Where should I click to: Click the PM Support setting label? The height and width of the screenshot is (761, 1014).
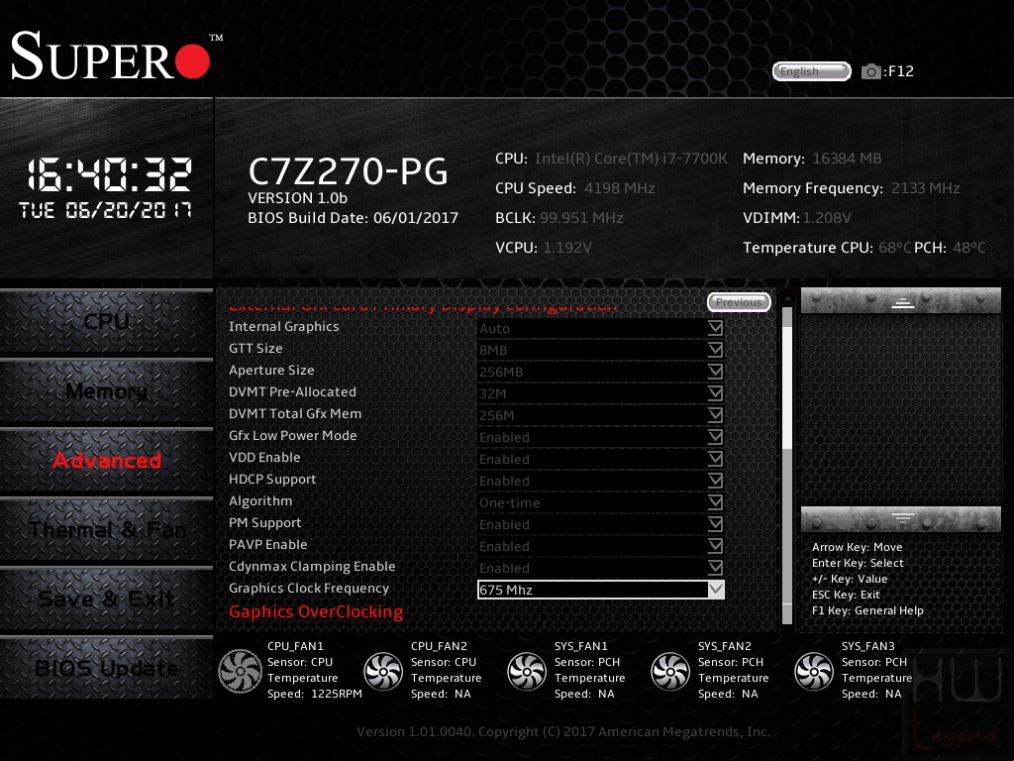click(x=264, y=523)
